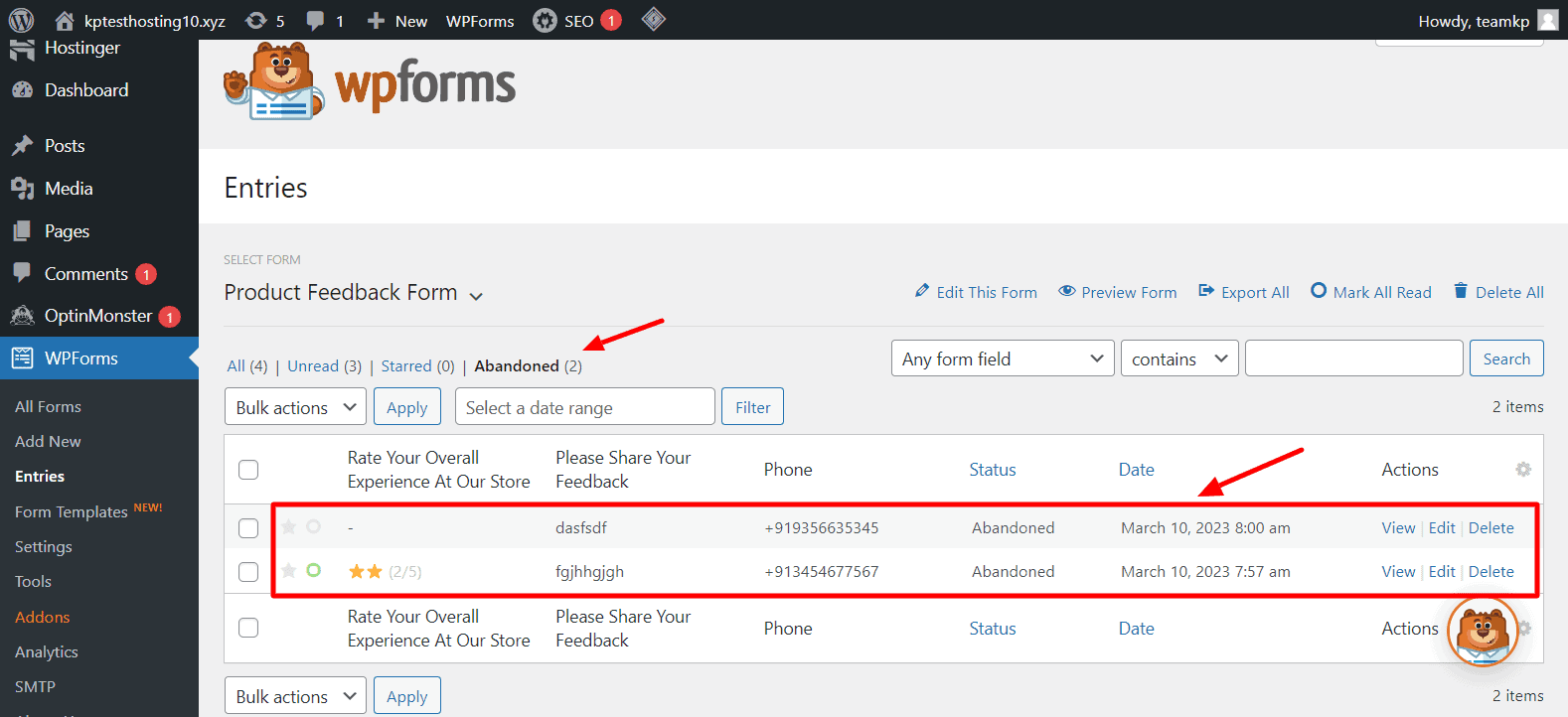Delete the dasfsdf entry

click(1491, 528)
